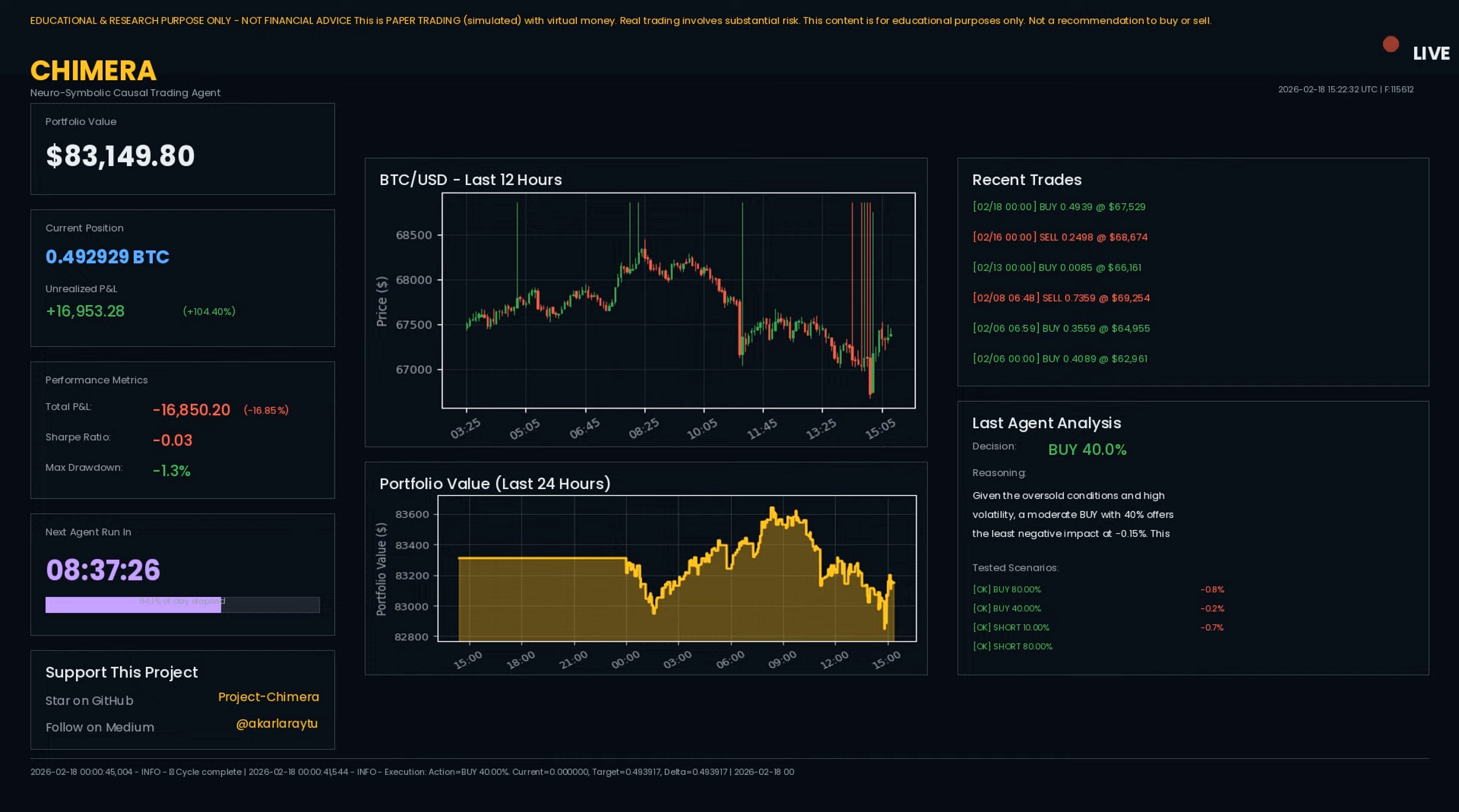This screenshot has height=812, width=1459.
Task: Open the @akarlaraytu Medium link
Action: tap(277, 724)
